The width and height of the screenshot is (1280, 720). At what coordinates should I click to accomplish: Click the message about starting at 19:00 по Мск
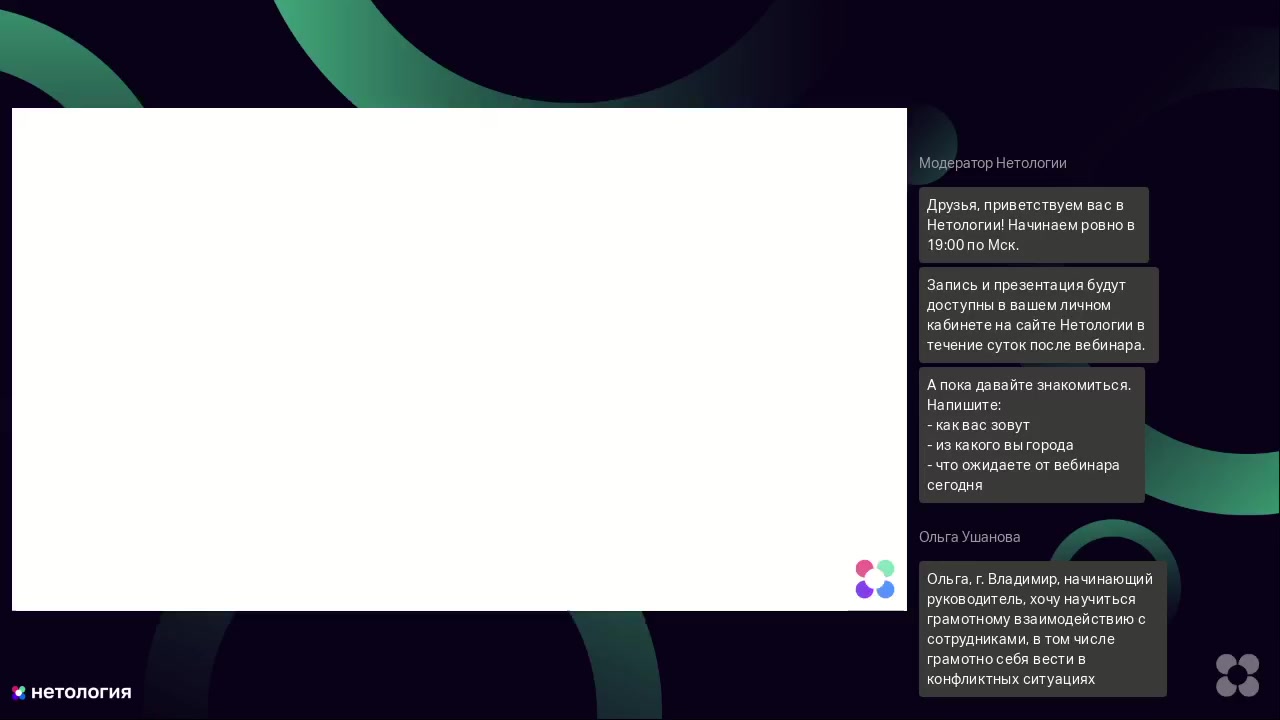1034,225
